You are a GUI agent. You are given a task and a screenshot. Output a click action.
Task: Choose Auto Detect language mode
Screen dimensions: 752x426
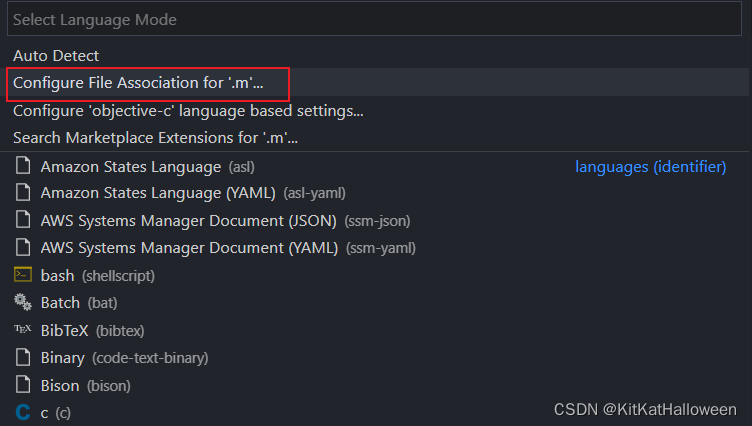[x=56, y=56]
